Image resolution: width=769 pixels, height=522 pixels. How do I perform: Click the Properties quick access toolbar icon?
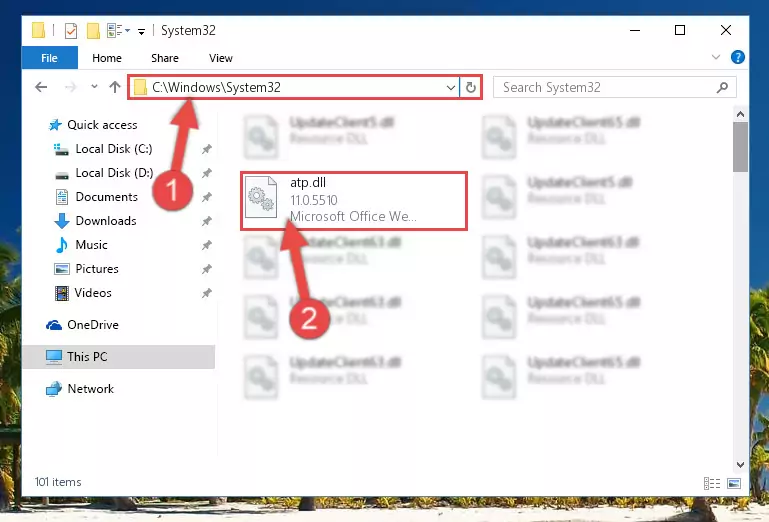(71, 30)
